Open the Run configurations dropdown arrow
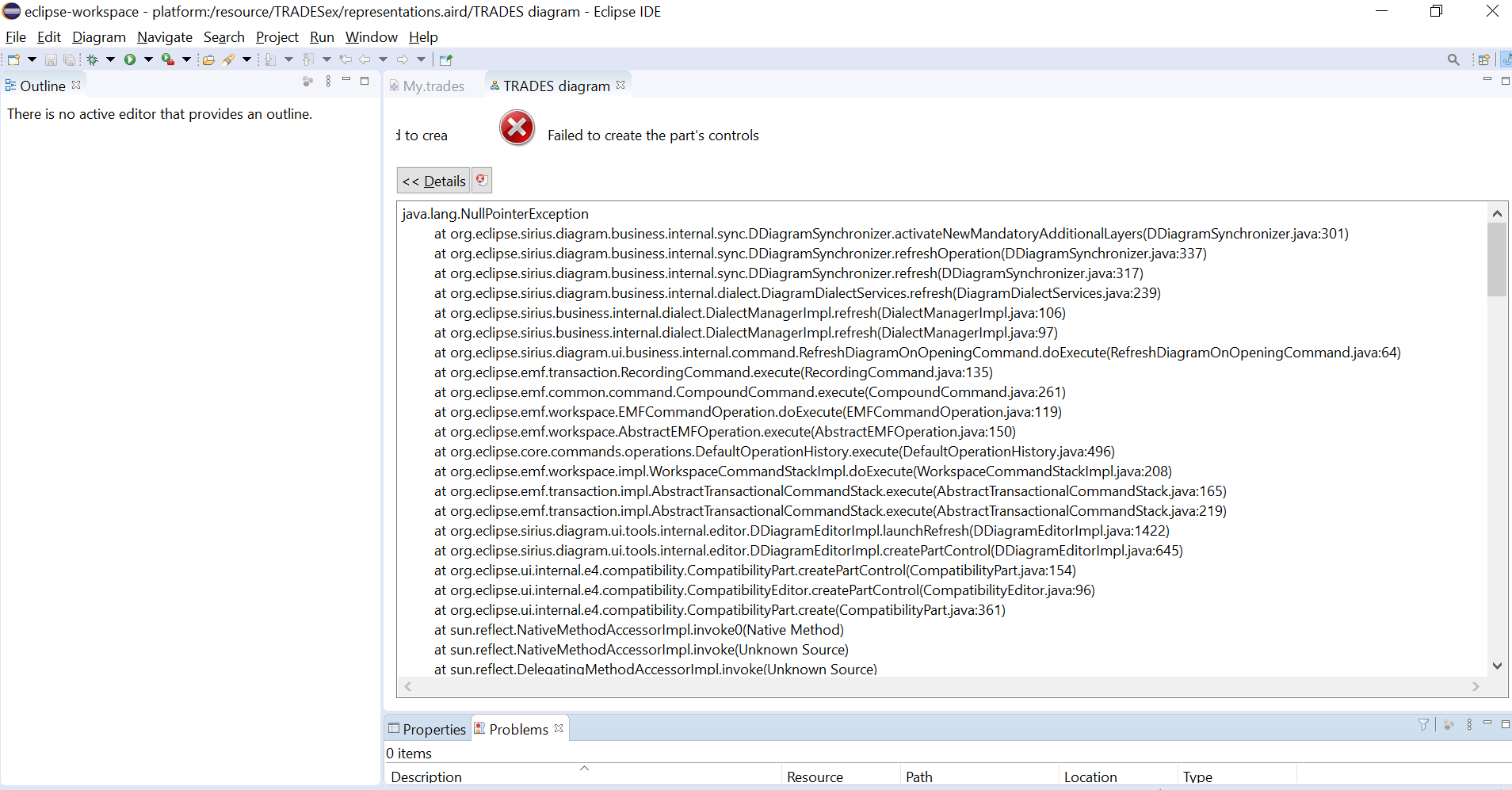 point(148,59)
